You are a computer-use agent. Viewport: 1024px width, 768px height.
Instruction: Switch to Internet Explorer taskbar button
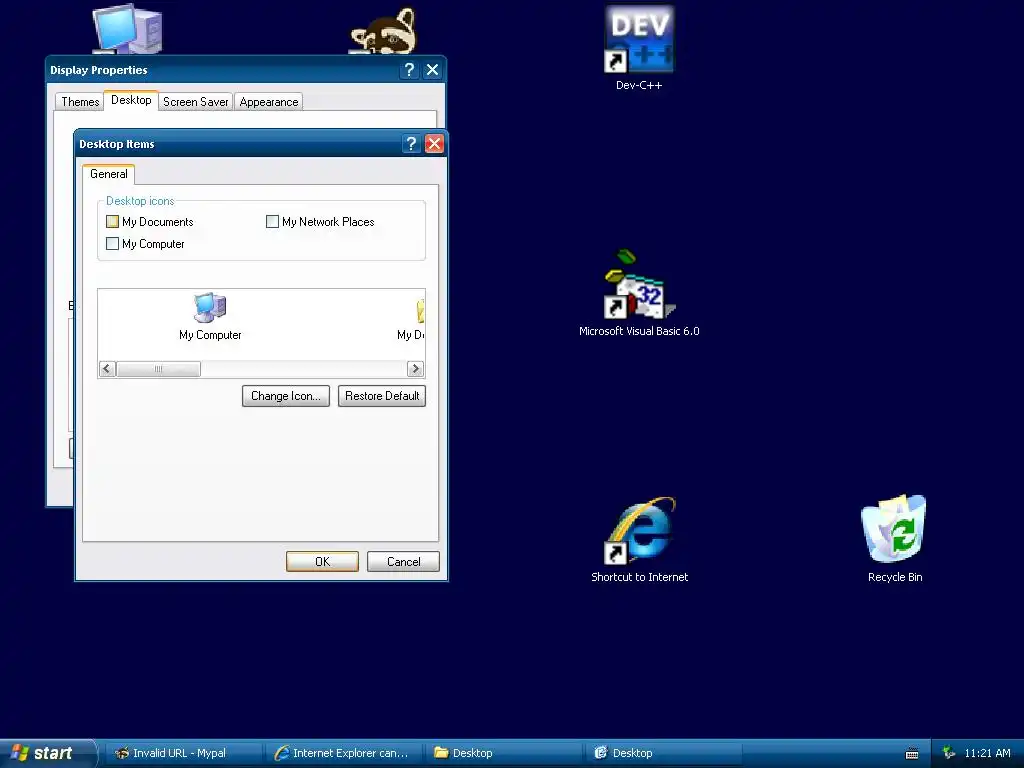(344, 754)
